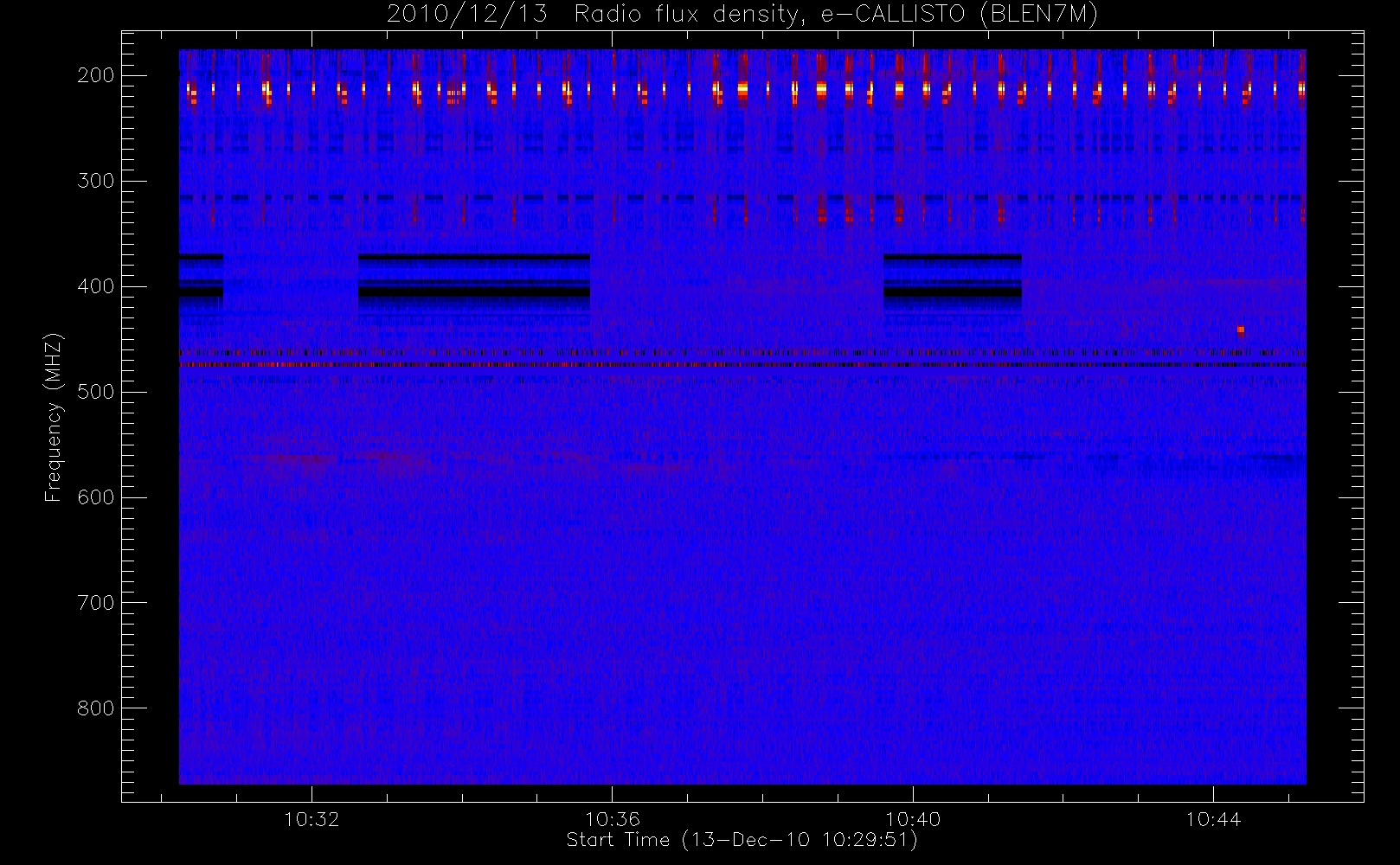Click the 500 frequency tick label
The image size is (1400, 865).
(96, 392)
